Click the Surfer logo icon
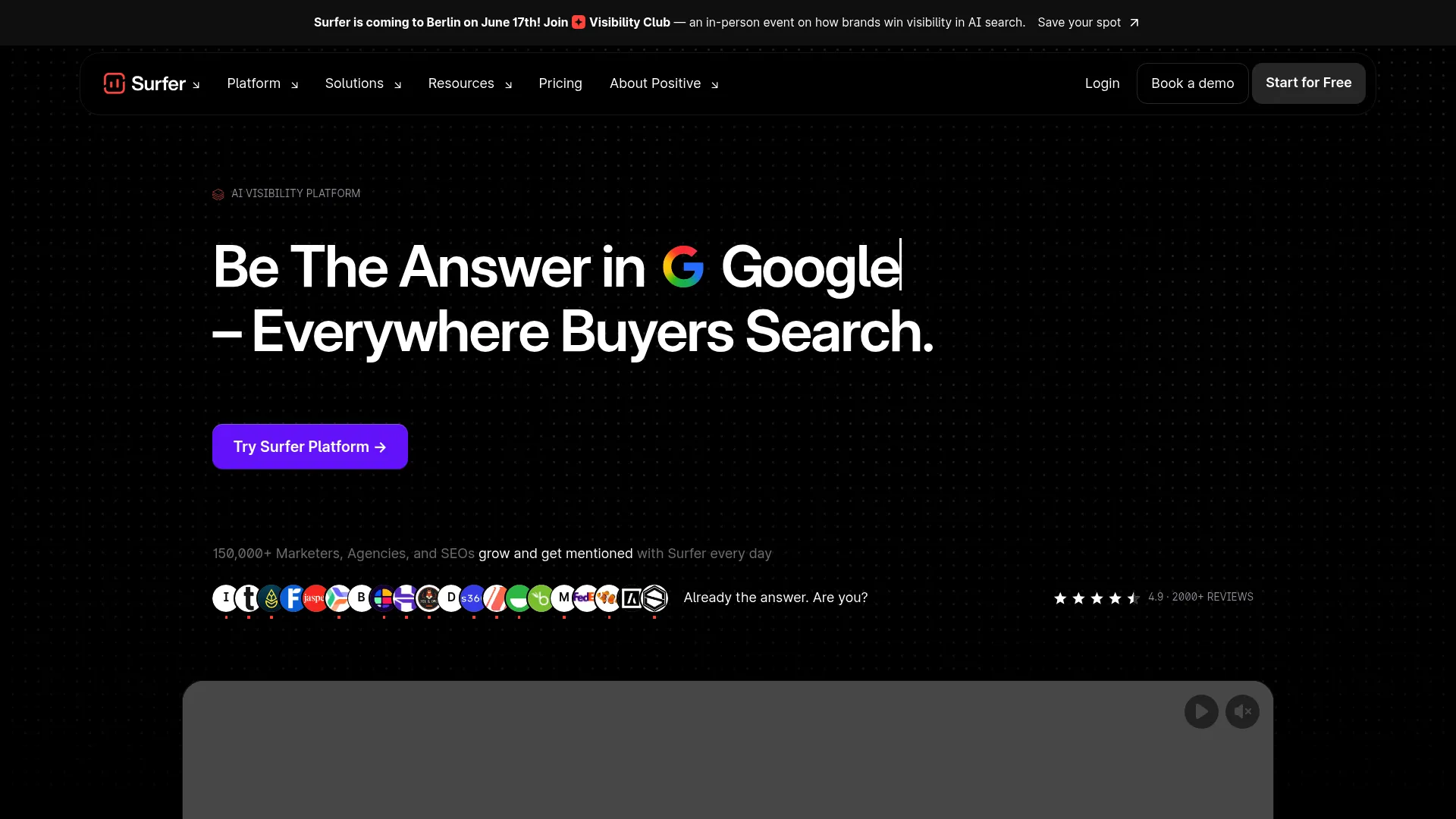 coord(114,83)
